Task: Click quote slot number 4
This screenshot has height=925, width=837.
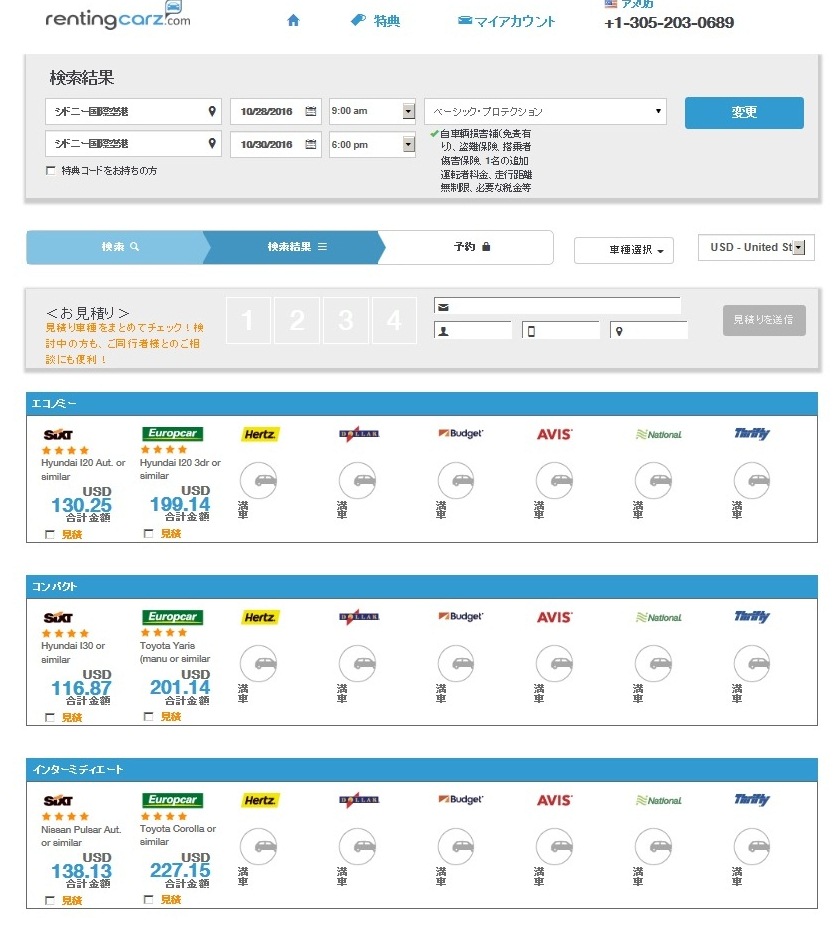Action: tap(395, 320)
